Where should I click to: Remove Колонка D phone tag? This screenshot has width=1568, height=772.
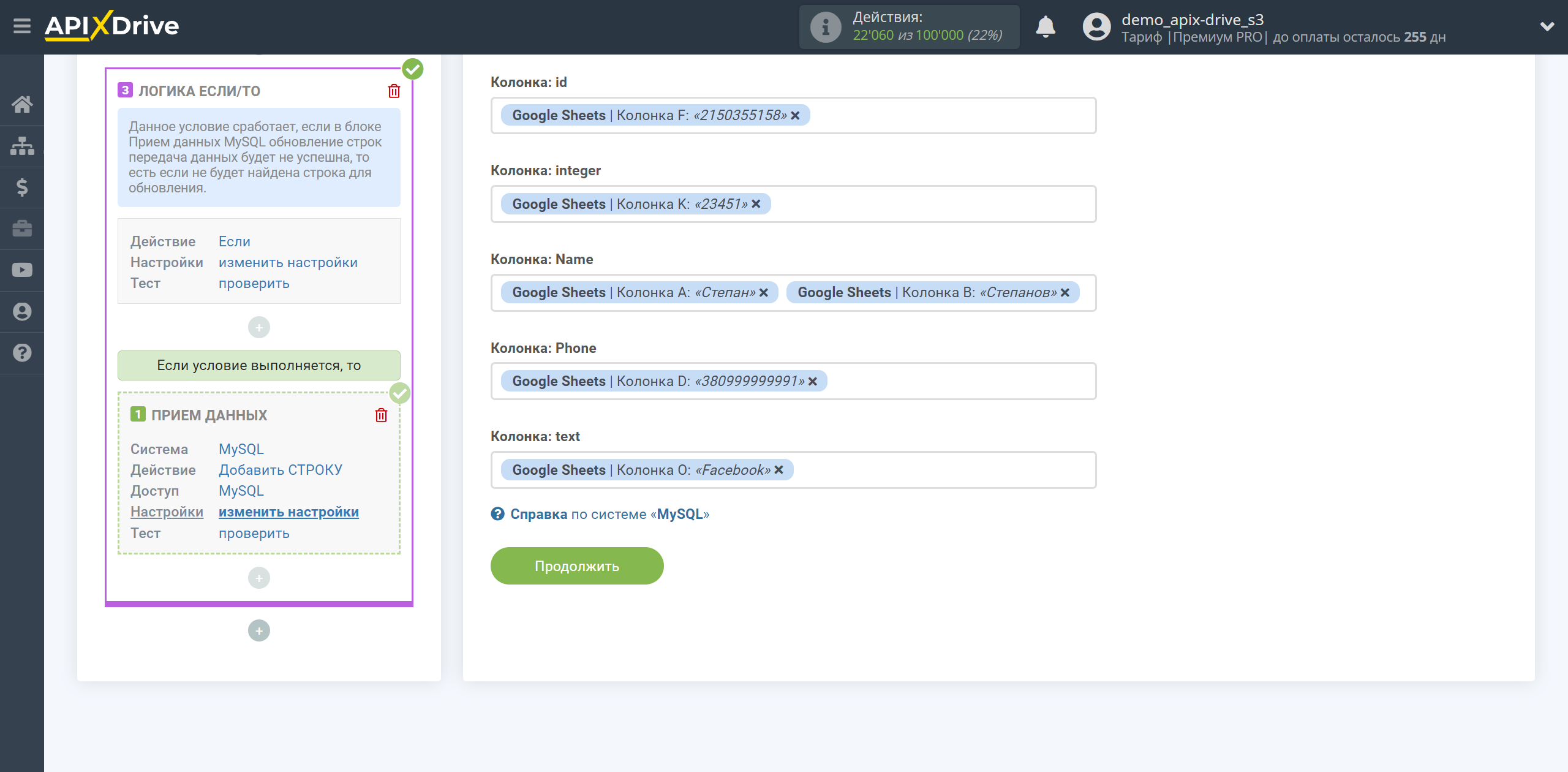(x=812, y=382)
